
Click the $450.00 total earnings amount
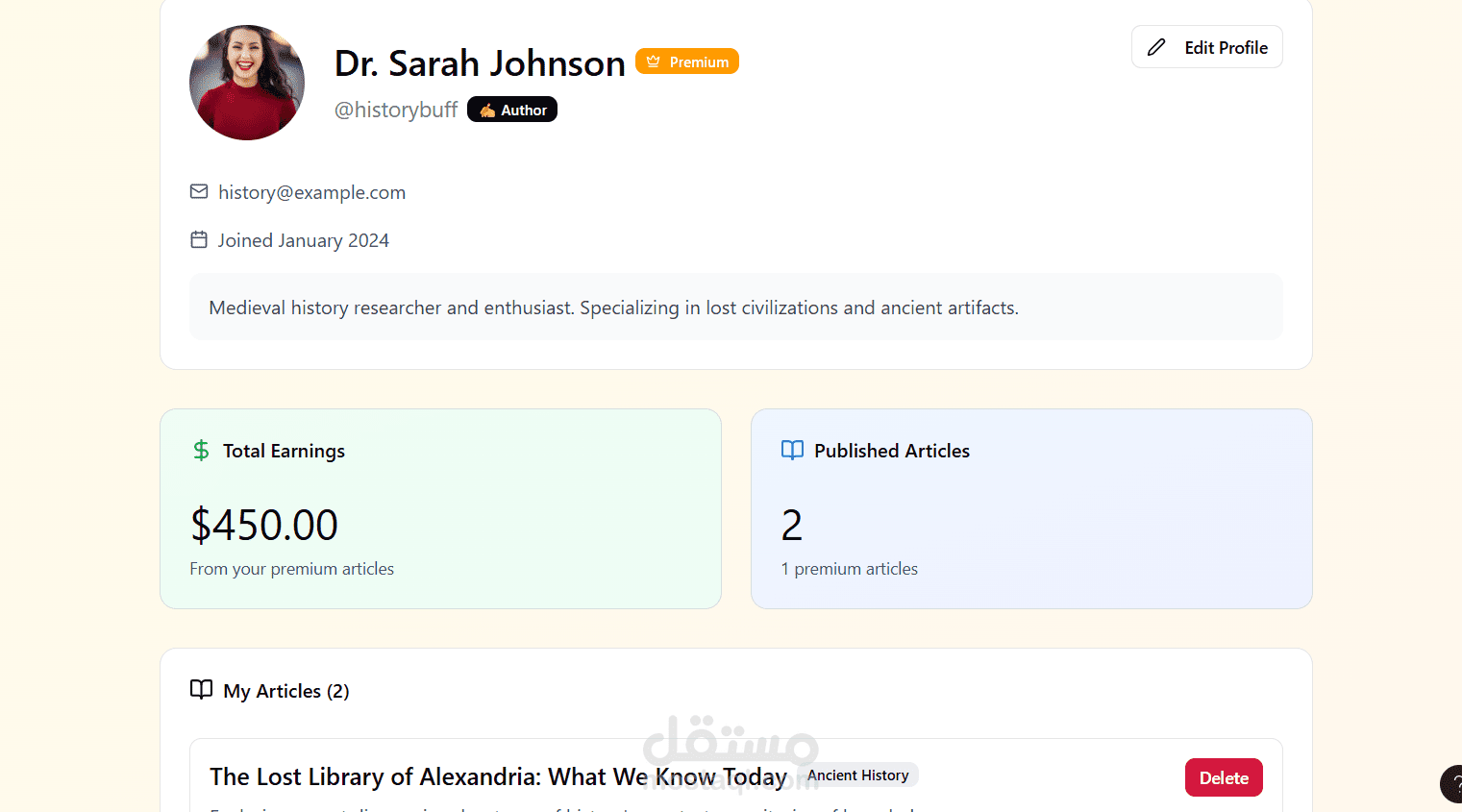pyautogui.click(x=264, y=526)
